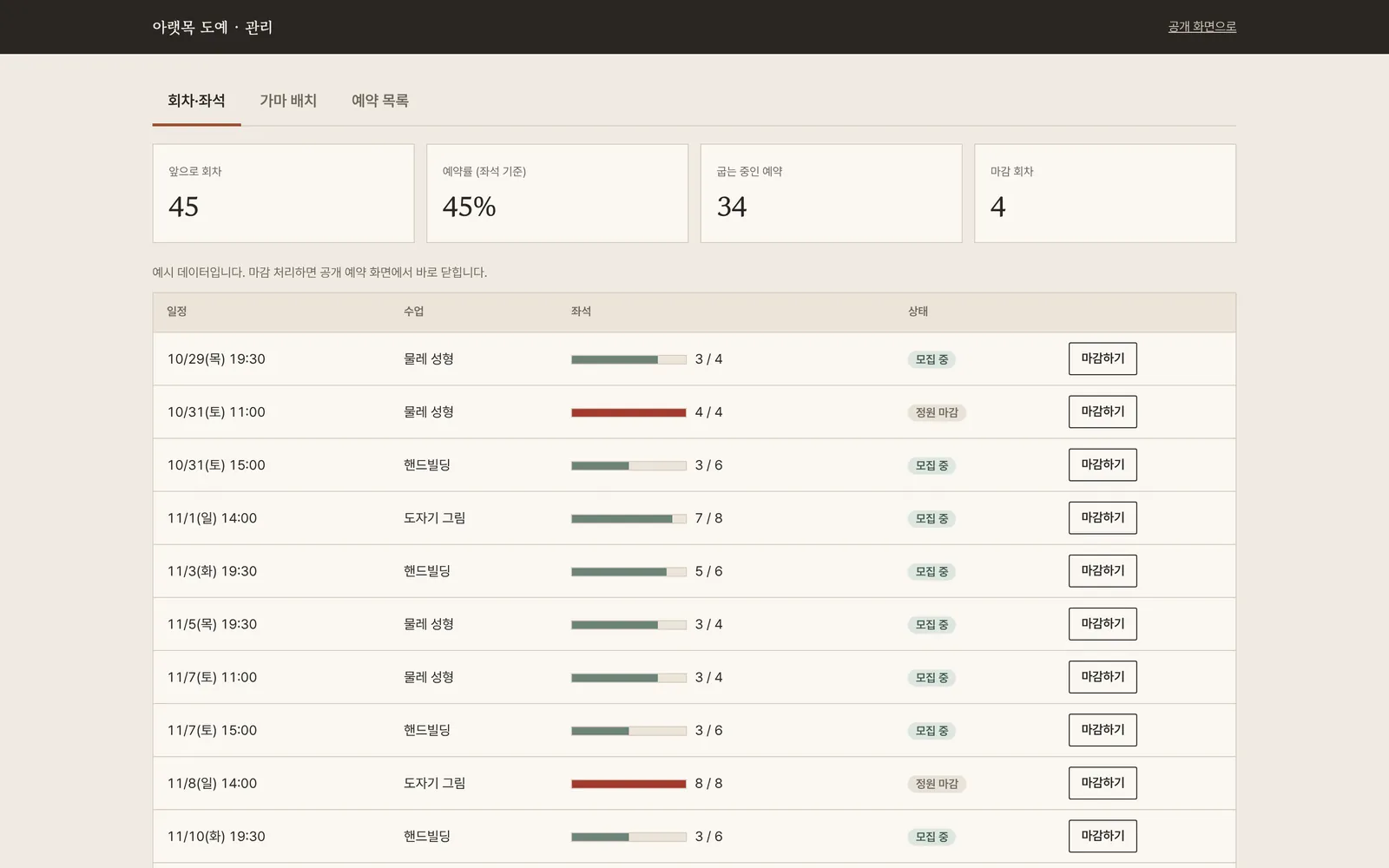Click 마감하기 for 10/29(목) 19:30 session
This screenshot has width=1389, height=868.
(1103, 358)
